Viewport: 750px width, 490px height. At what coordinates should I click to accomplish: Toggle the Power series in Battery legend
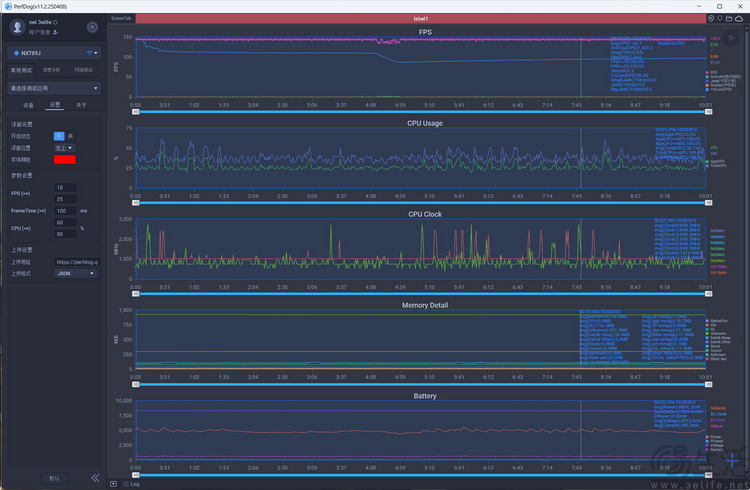point(713,437)
